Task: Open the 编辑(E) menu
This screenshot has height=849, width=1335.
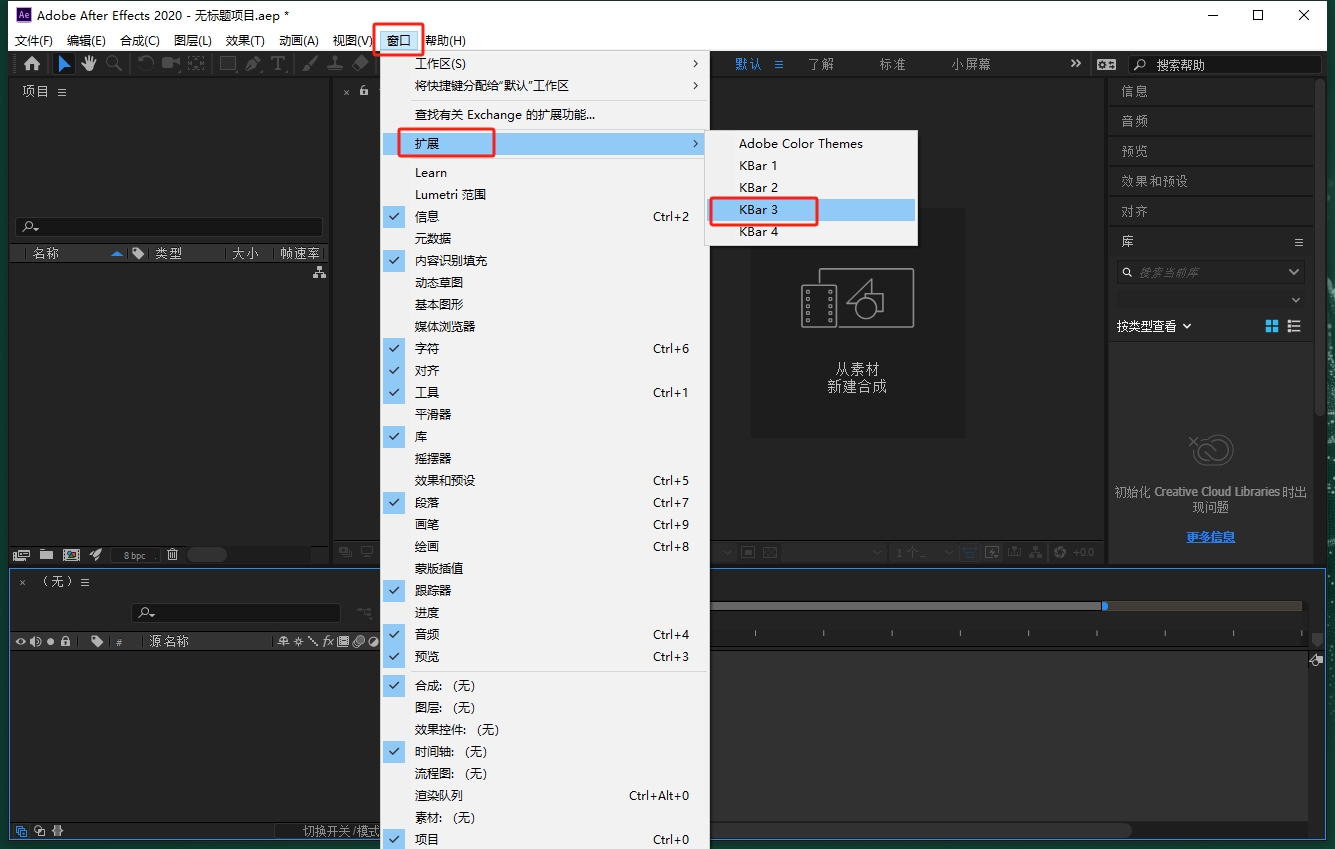Action: pyautogui.click(x=86, y=40)
